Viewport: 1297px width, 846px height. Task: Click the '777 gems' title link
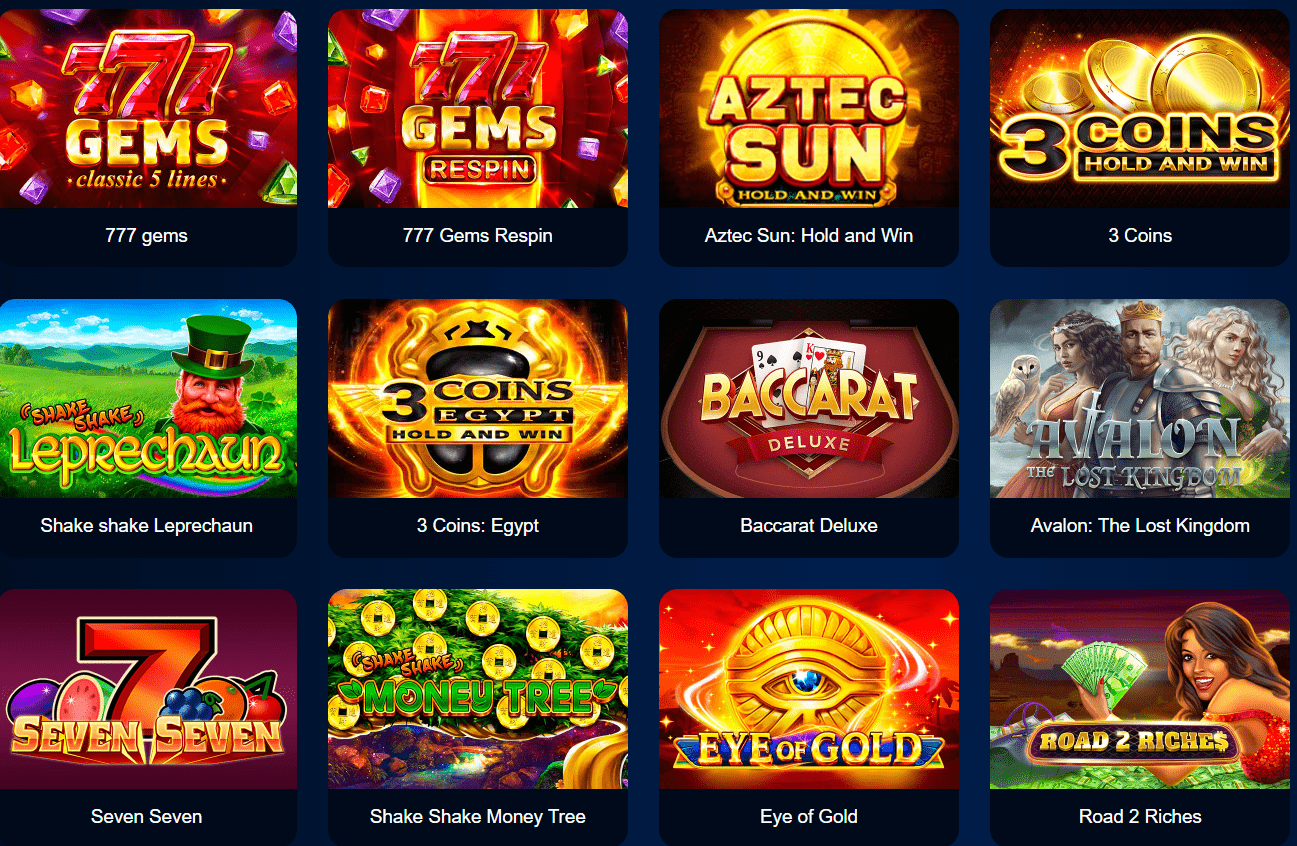click(146, 236)
